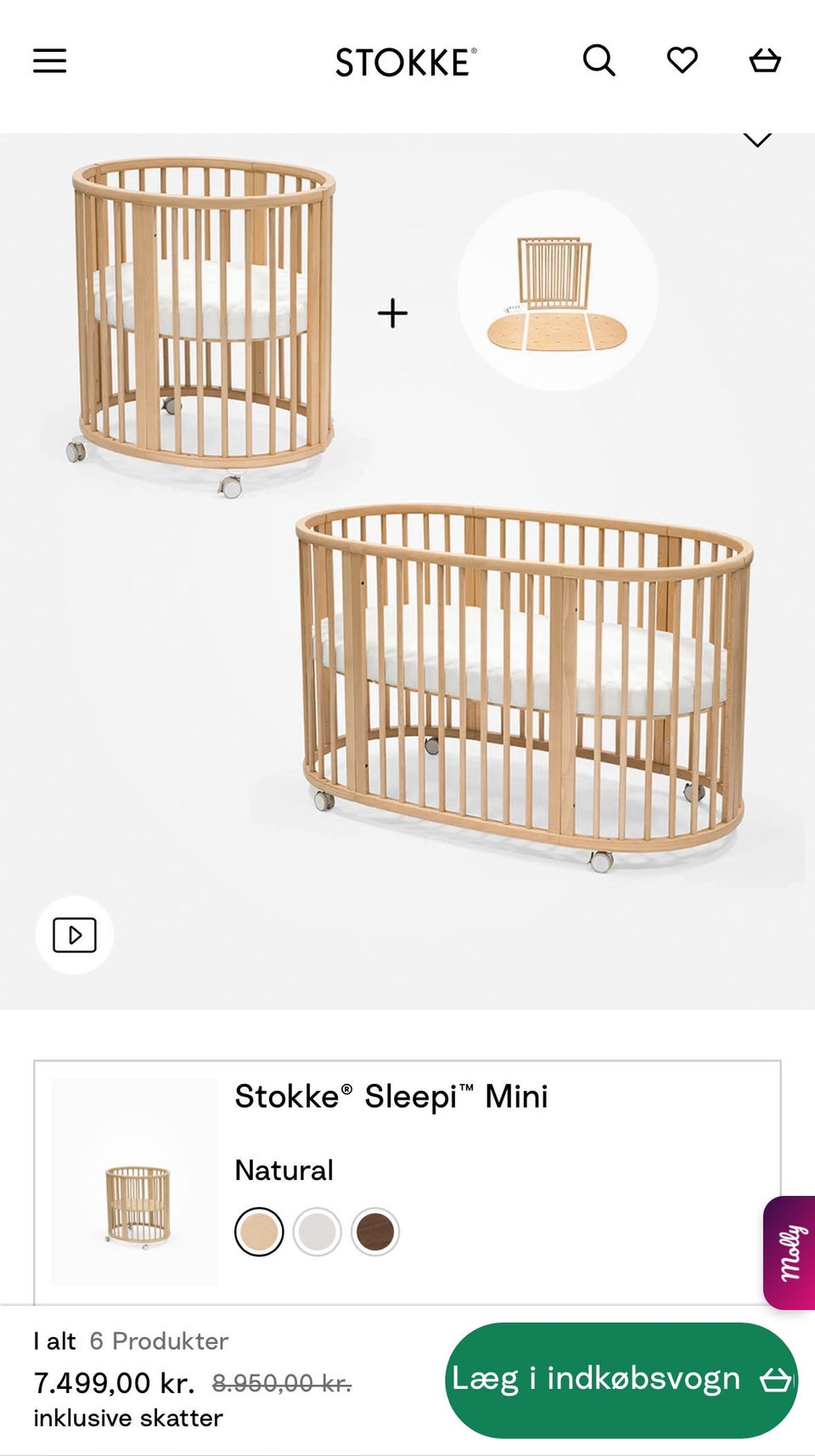815x1456 pixels.
Task: Open the hamburger navigation menu
Action: 49,61
